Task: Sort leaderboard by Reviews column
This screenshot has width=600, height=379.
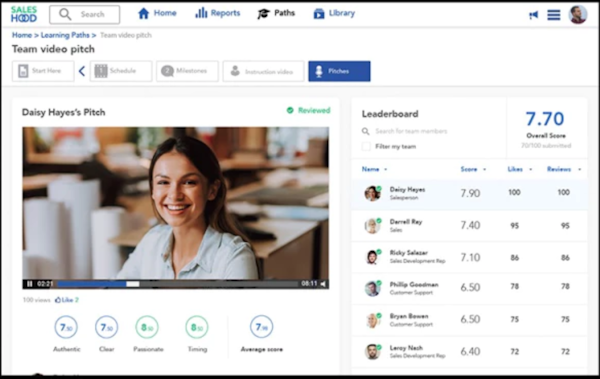Action: (x=564, y=169)
